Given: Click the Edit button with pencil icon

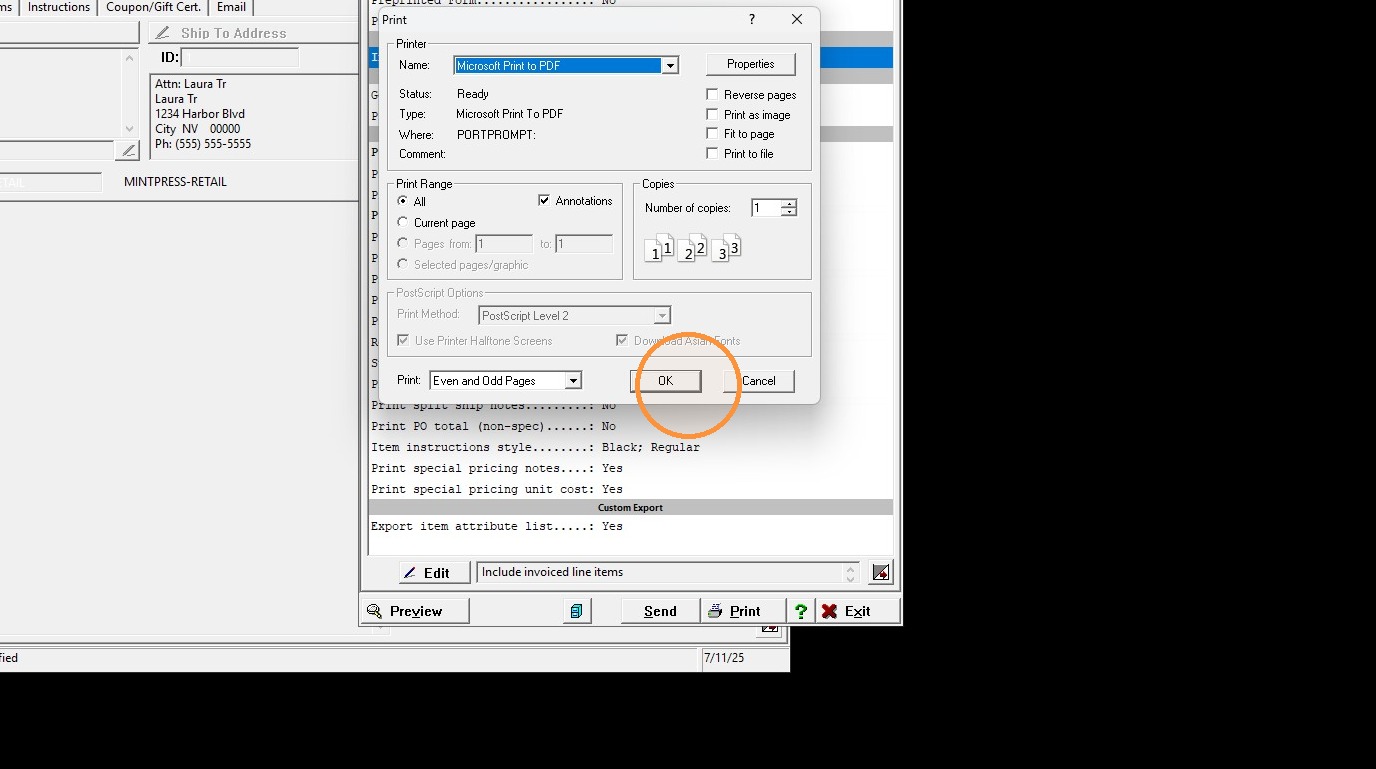Looking at the screenshot, I should [435, 573].
